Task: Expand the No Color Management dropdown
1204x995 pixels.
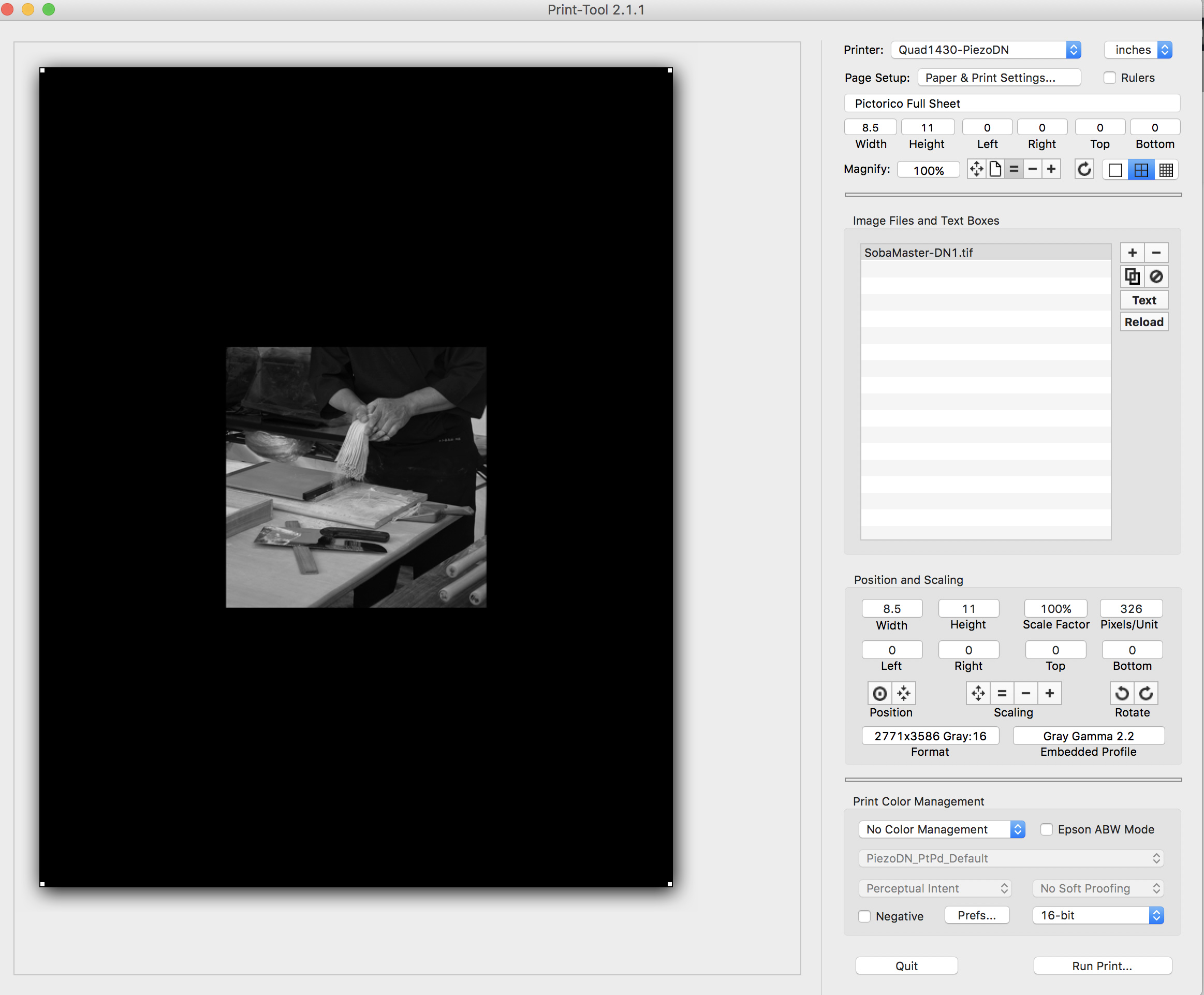Action: pos(942,829)
